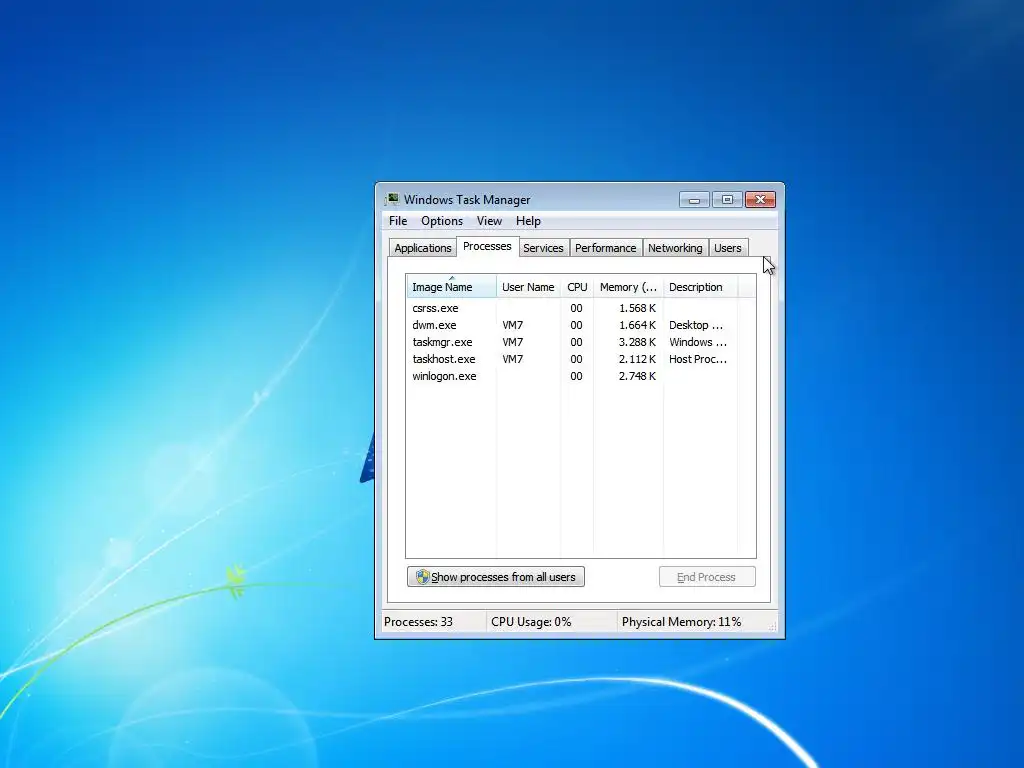Click the Host Proc... description cell

tap(697, 359)
